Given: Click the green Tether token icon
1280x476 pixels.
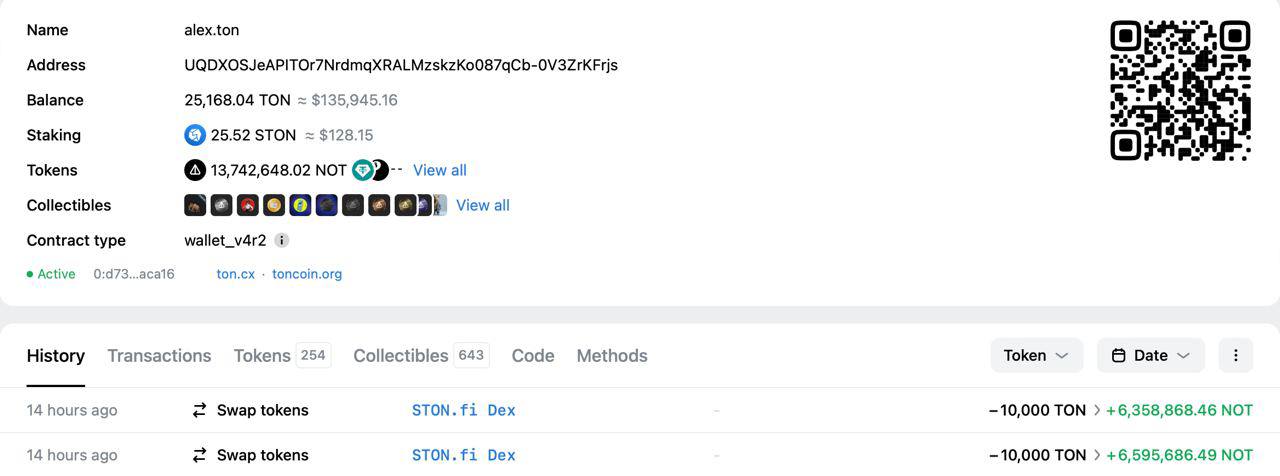Looking at the screenshot, I should pos(362,170).
